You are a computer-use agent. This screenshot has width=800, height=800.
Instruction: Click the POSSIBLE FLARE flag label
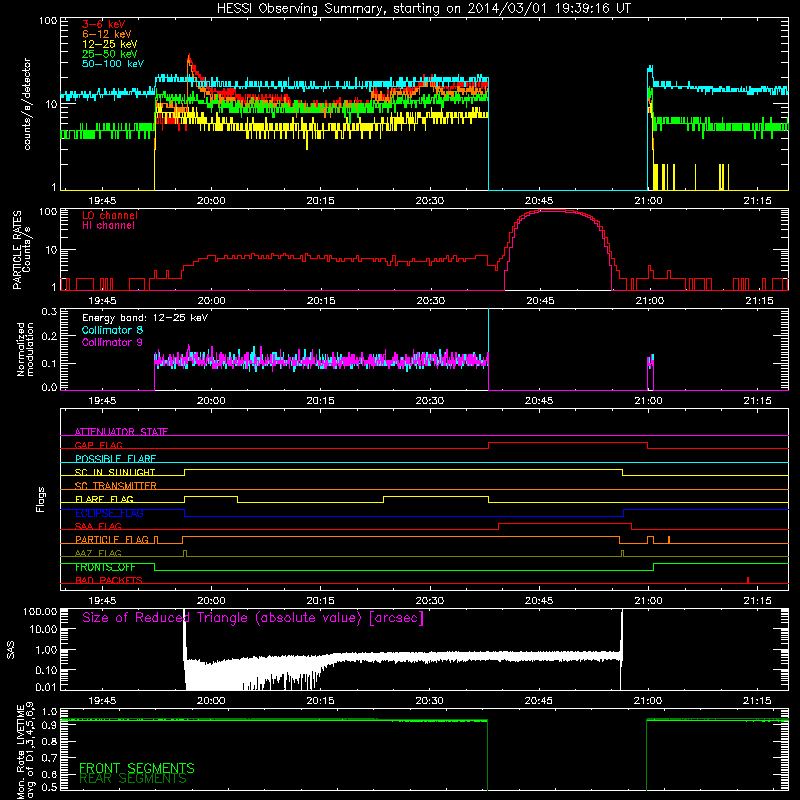(x=115, y=459)
